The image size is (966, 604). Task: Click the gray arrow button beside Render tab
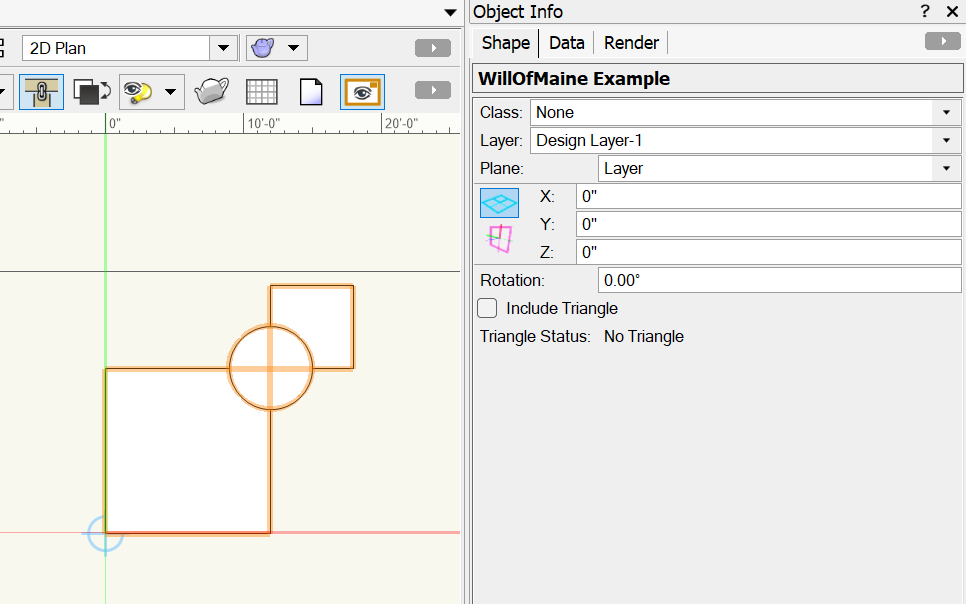coord(942,41)
